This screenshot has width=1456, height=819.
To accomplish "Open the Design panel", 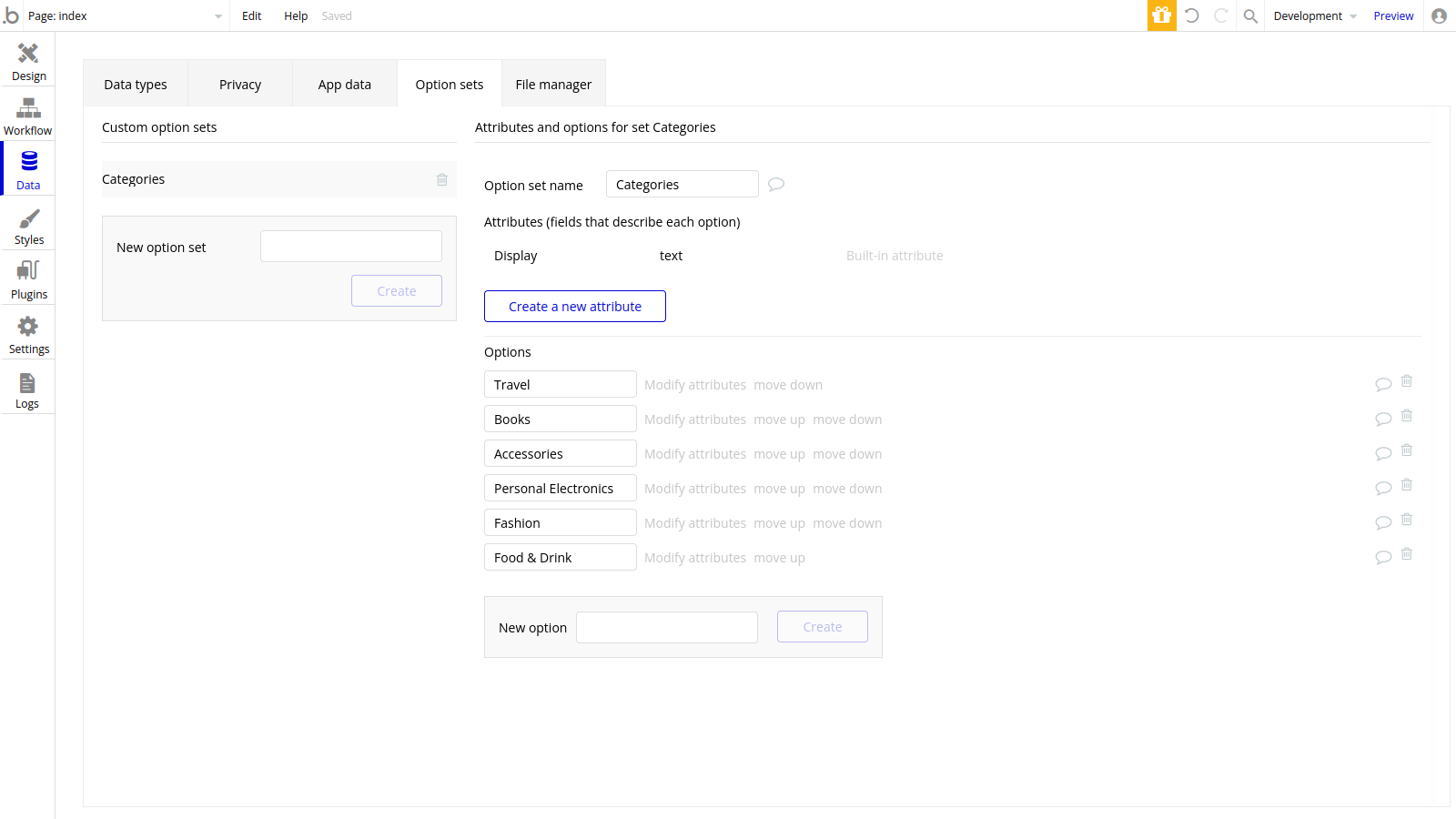I will coord(27,60).
